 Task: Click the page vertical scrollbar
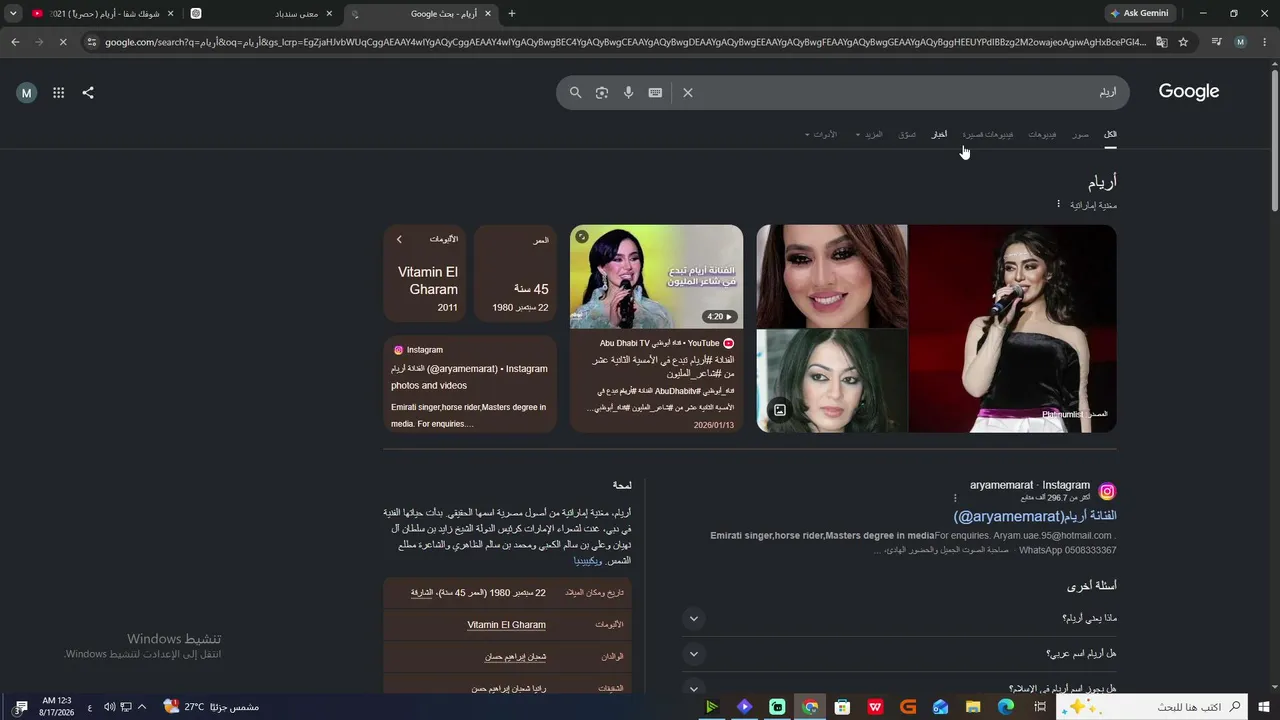(x=1274, y=140)
